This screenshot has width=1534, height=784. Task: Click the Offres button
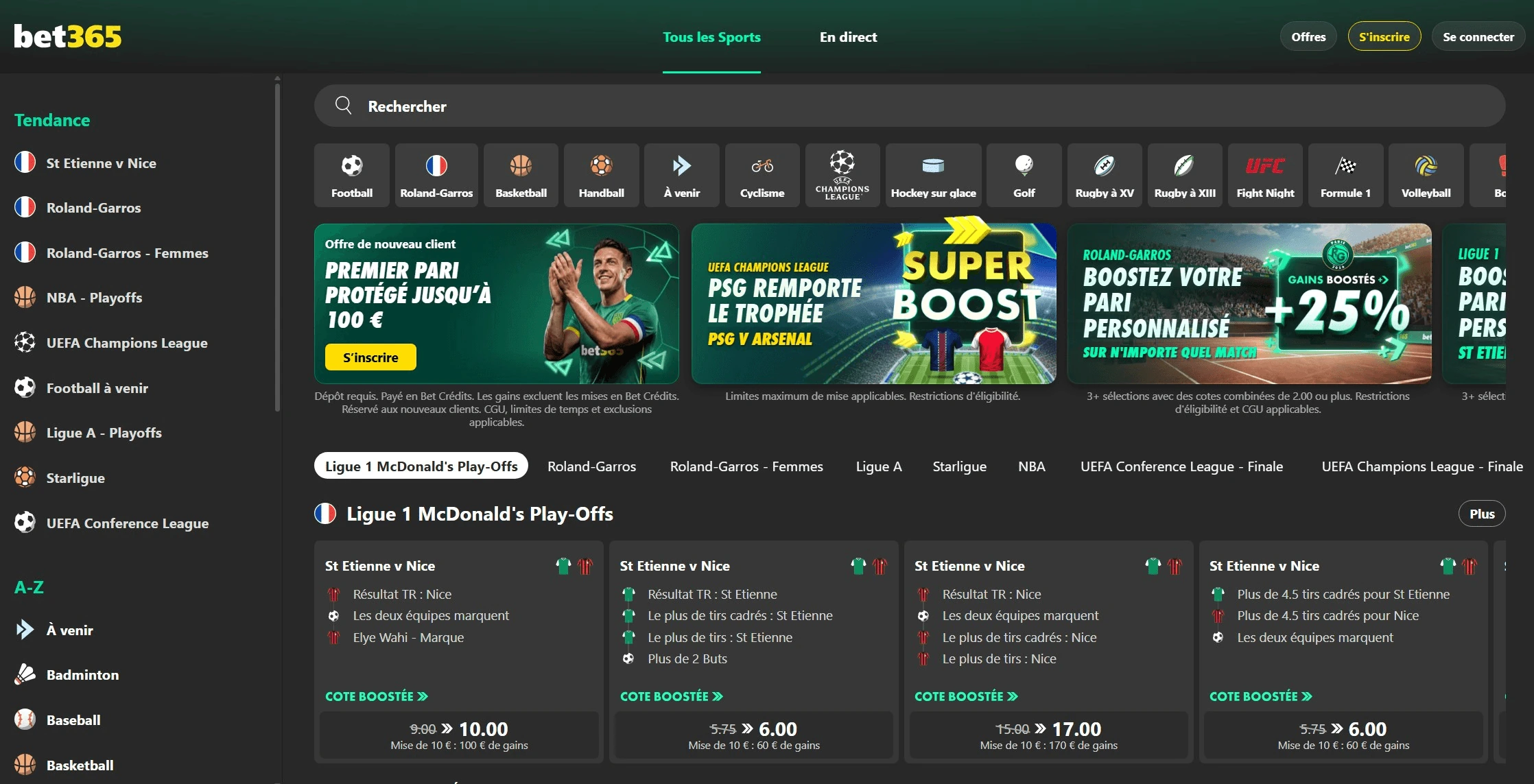pyautogui.click(x=1308, y=36)
